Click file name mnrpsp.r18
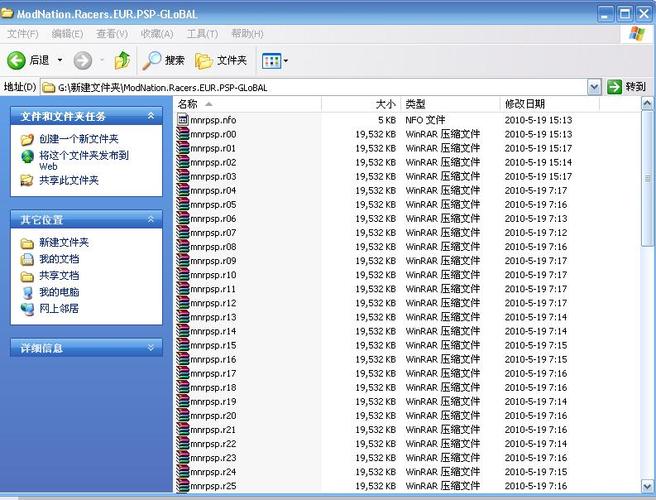 point(213,388)
